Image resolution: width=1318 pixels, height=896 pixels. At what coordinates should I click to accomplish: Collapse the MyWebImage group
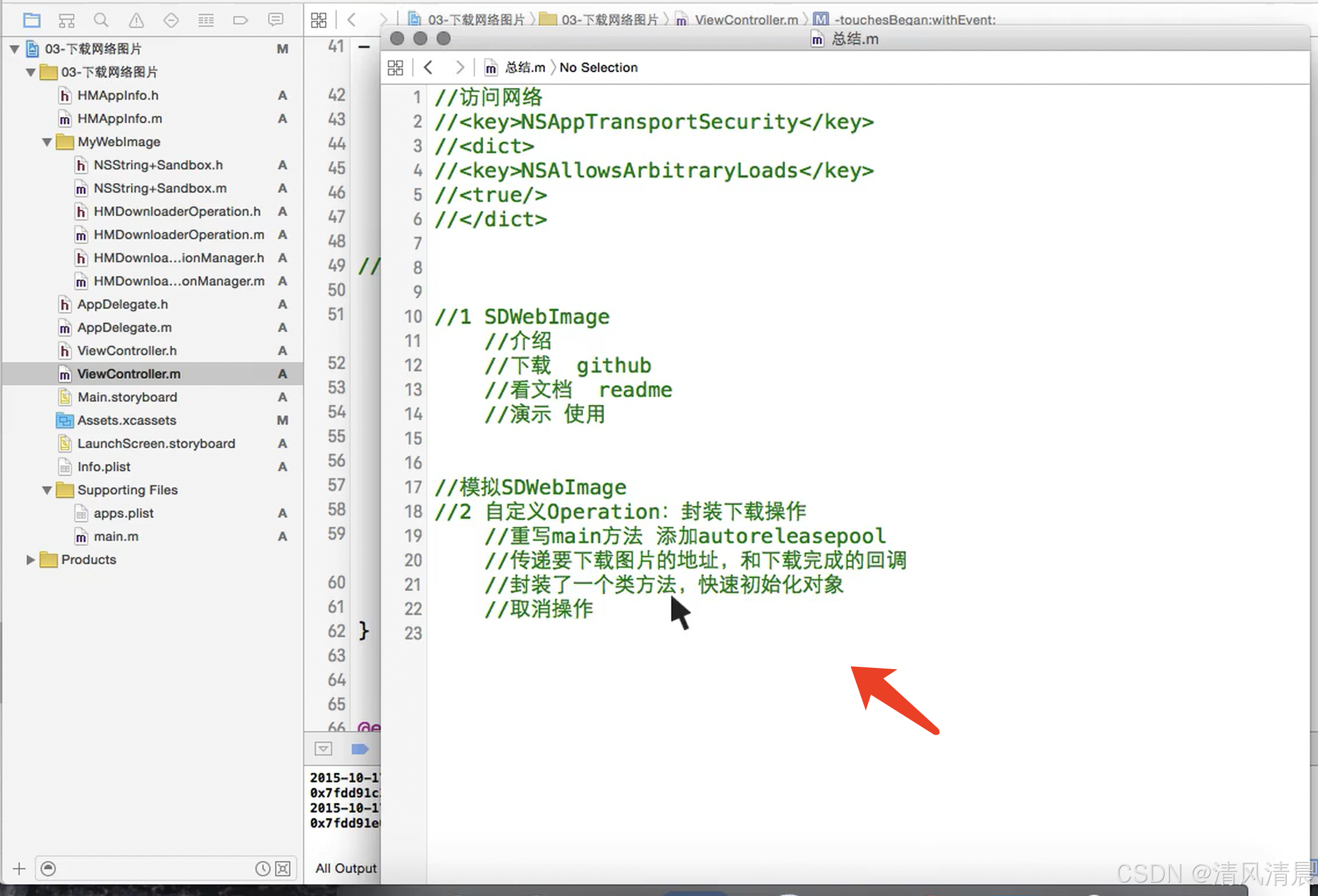pos(47,142)
